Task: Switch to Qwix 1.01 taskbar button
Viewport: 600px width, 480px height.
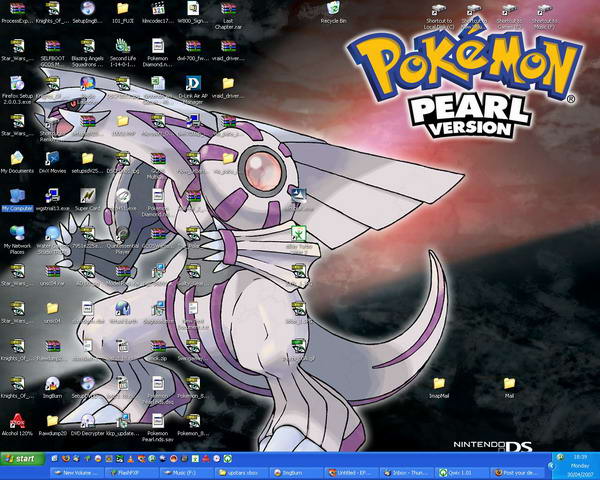Action: pos(462,473)
